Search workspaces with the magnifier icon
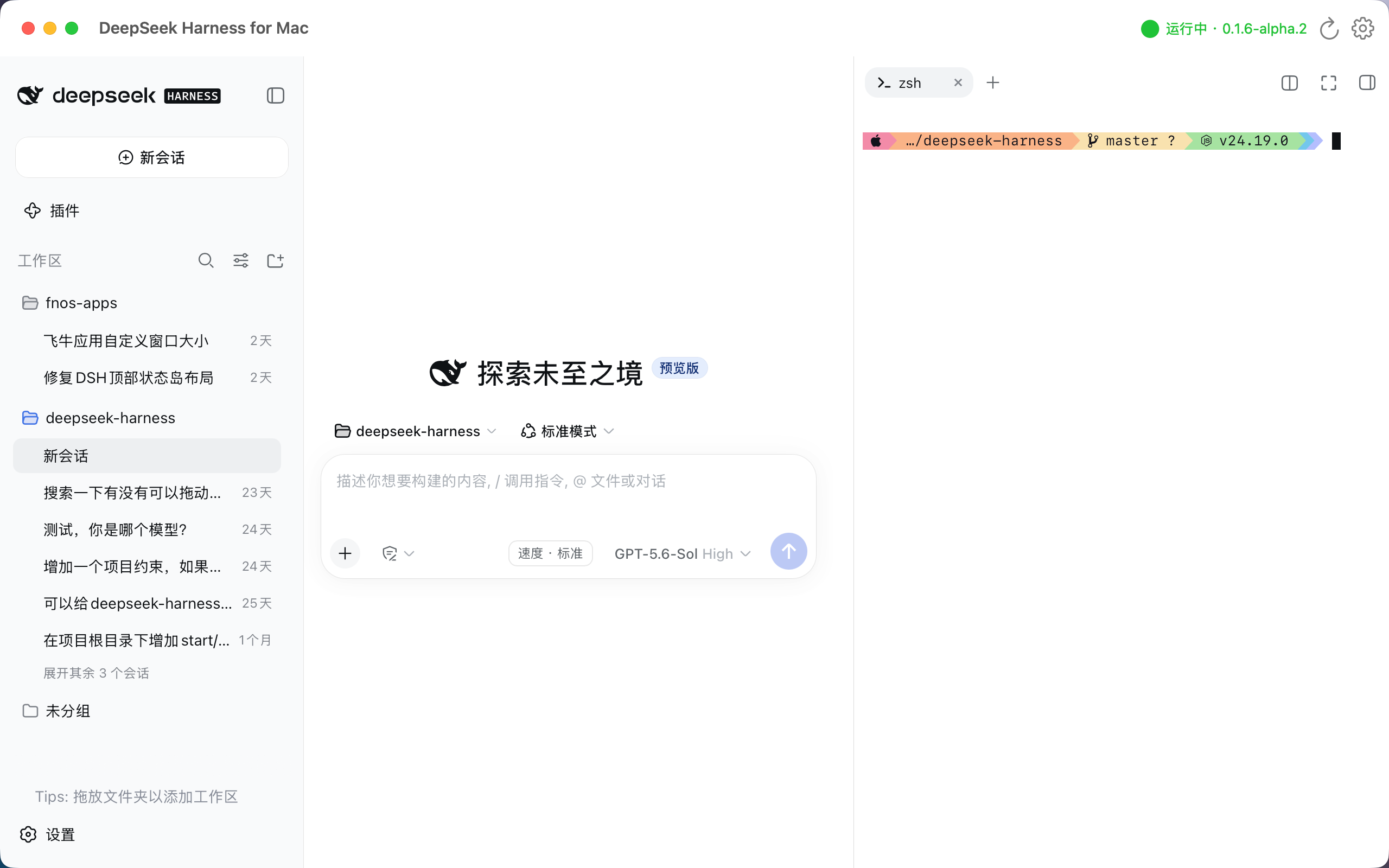 (206, 260)
